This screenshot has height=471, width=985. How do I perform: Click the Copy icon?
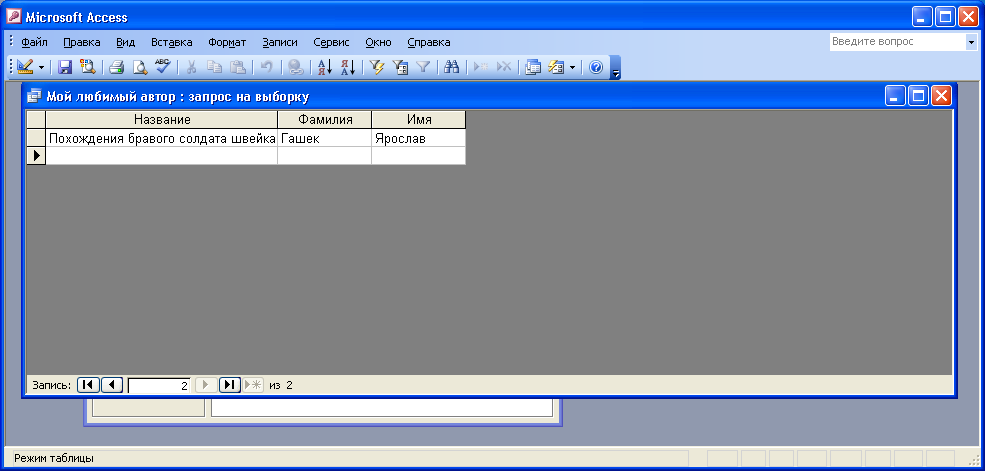pos(214,67)
